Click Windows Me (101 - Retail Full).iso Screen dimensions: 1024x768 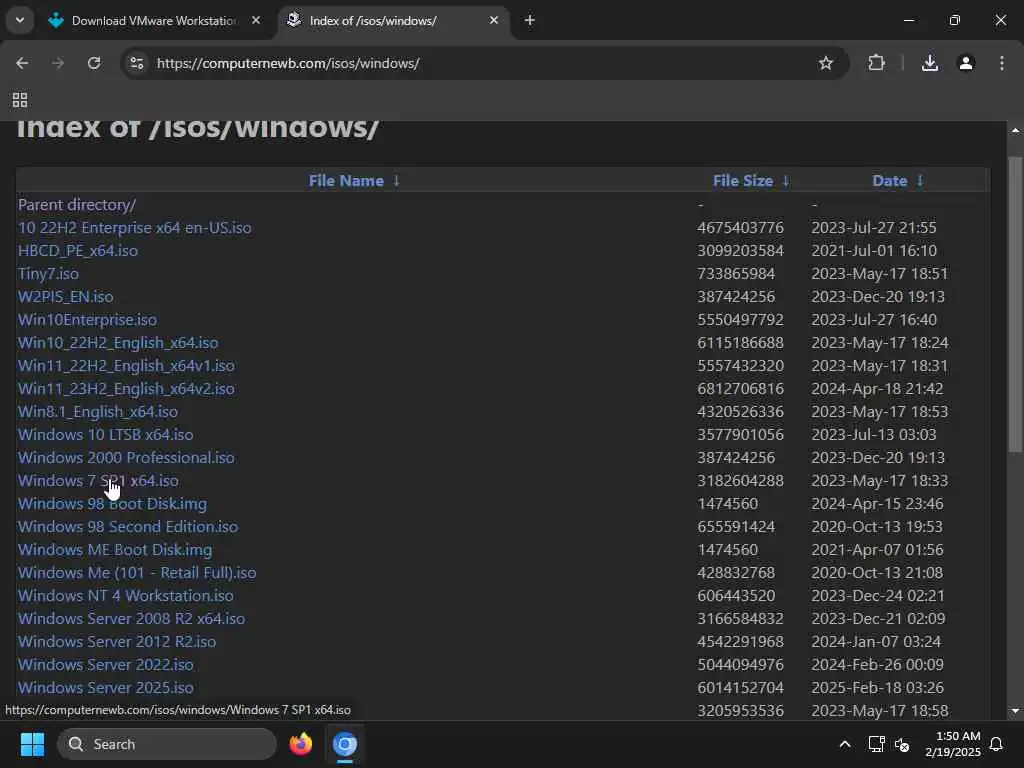tap(137, 573)
